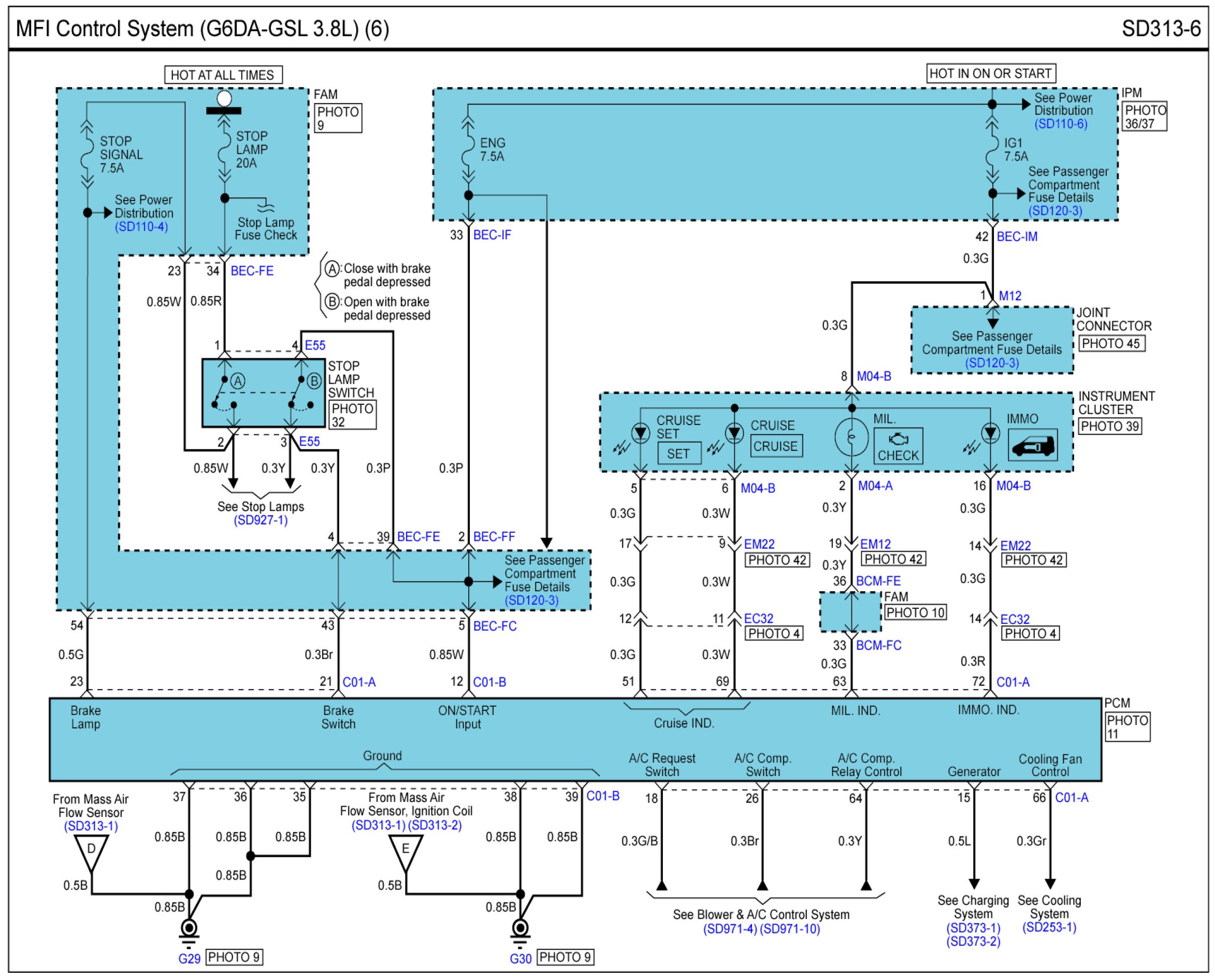Screen dimensions: 1215x980
Task: Click the PHOTO 39 instrument cluster box
Action: point(1110,426)
